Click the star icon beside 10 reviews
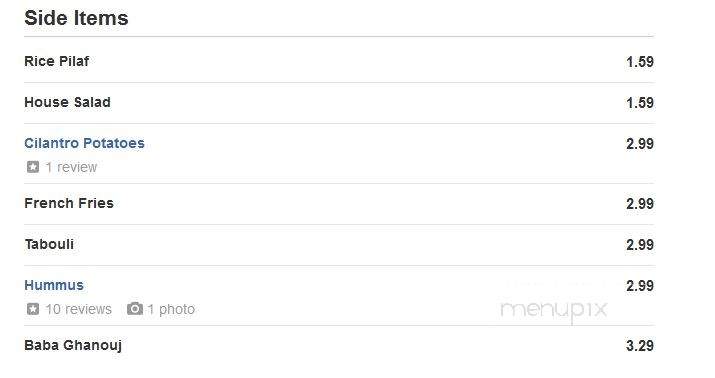 [x=33, y=309]
